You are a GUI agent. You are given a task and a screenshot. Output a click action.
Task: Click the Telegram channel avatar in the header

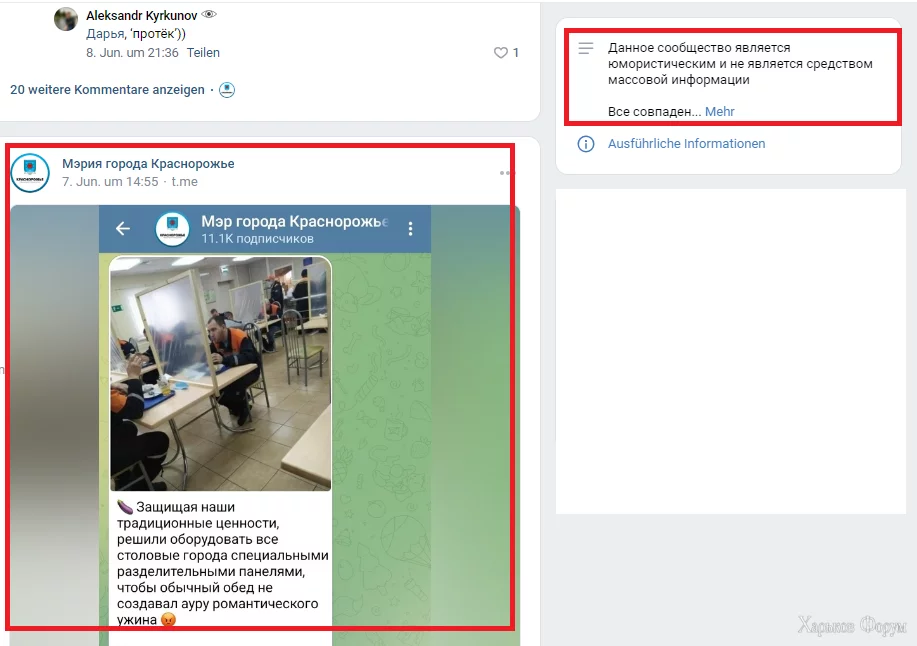[172, 229]
